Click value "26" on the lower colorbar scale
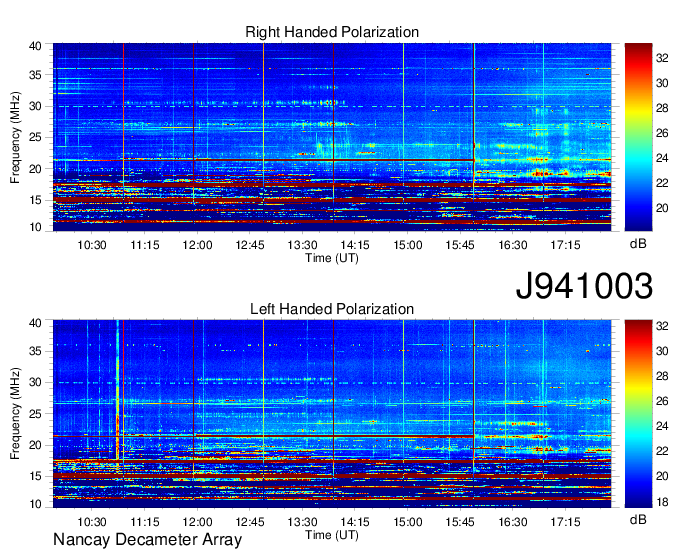The image size is (680, 552). point(662,401)
